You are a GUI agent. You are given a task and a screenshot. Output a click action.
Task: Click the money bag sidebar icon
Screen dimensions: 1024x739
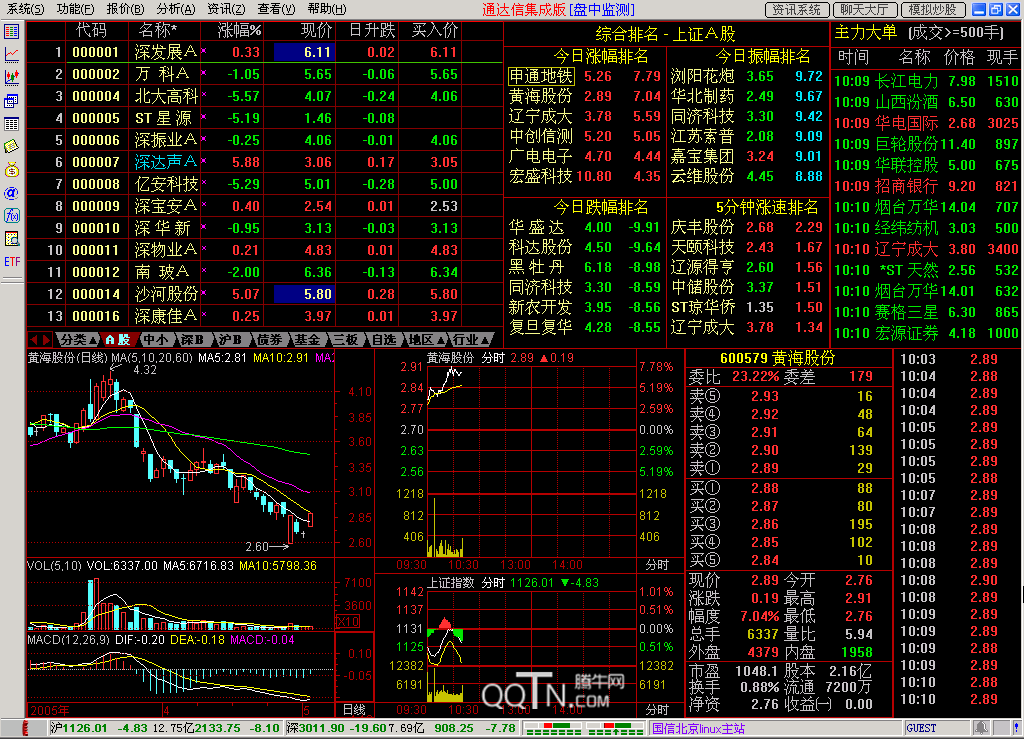pos(12,170)
